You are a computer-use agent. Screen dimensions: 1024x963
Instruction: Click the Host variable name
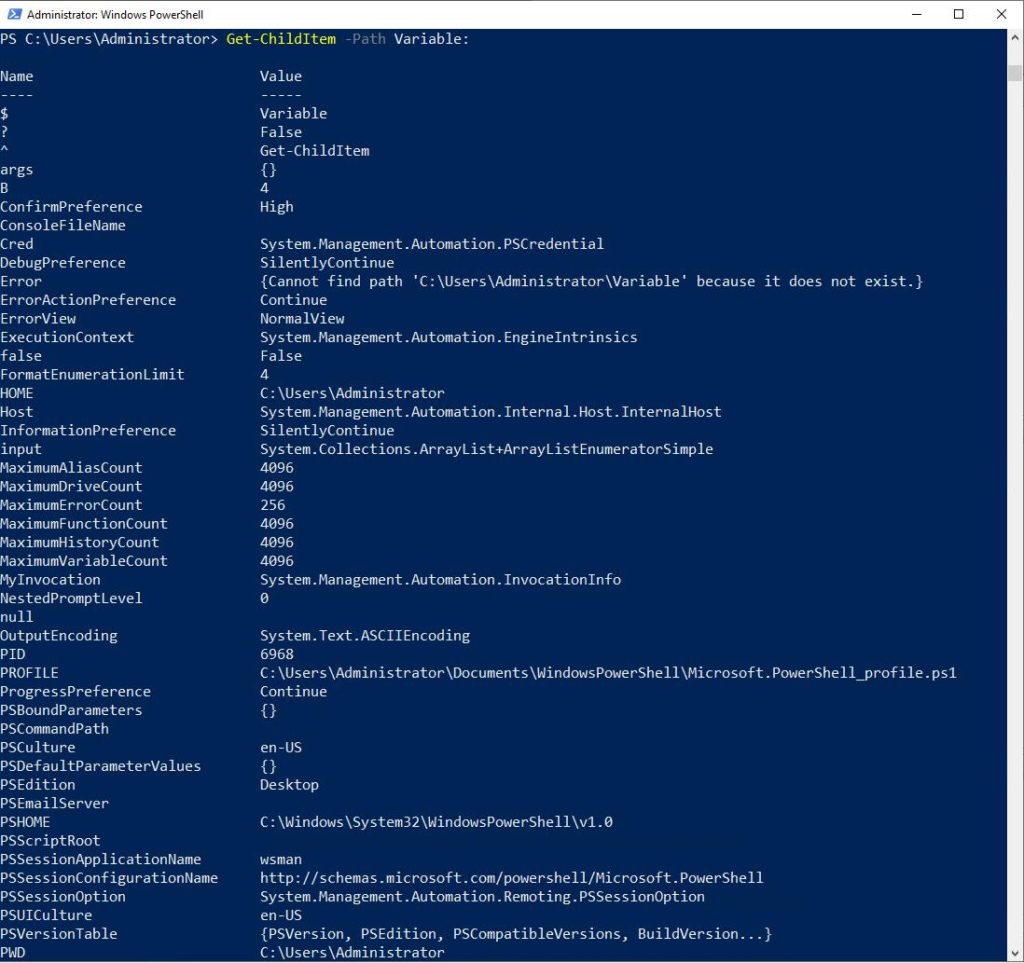click(x=17, y=412)
